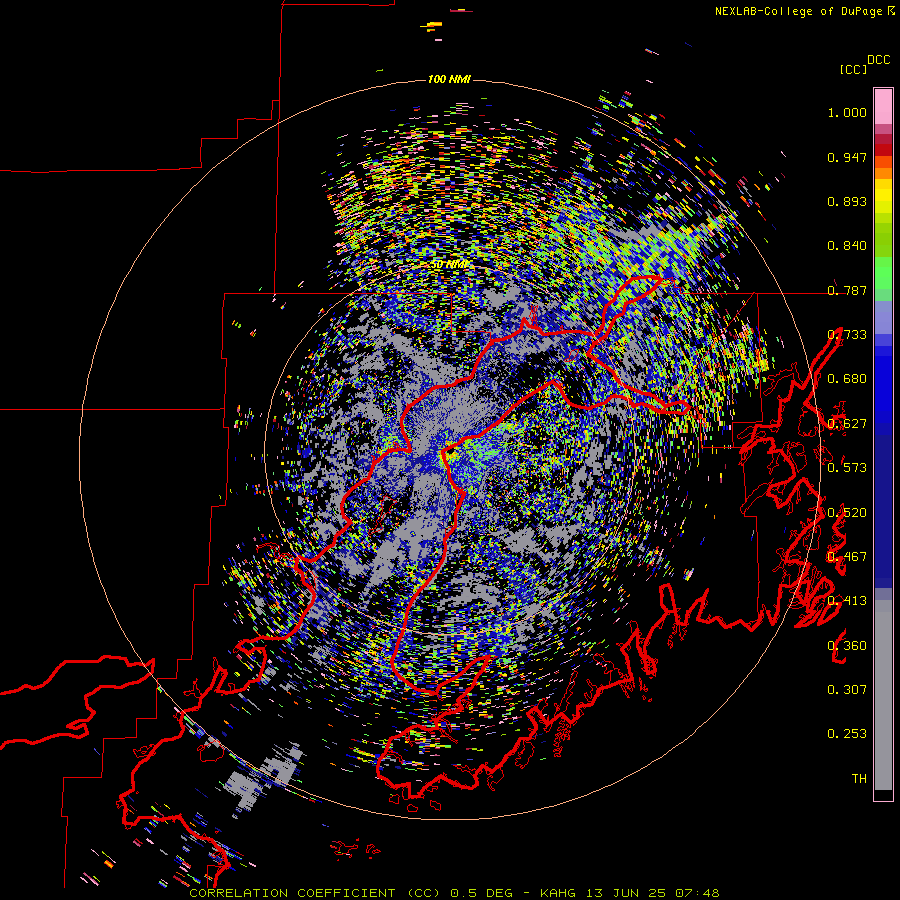Image resolution: width=900 pixels, height=900 pixels.
Task: Click the 0.413 legend value
Action: (x=847, y=601)
